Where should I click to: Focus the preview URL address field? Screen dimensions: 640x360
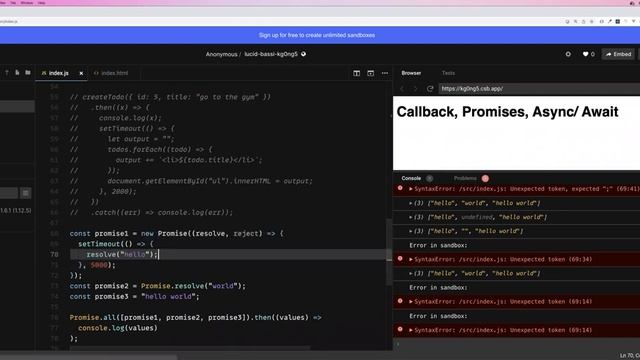click(539, 89)
